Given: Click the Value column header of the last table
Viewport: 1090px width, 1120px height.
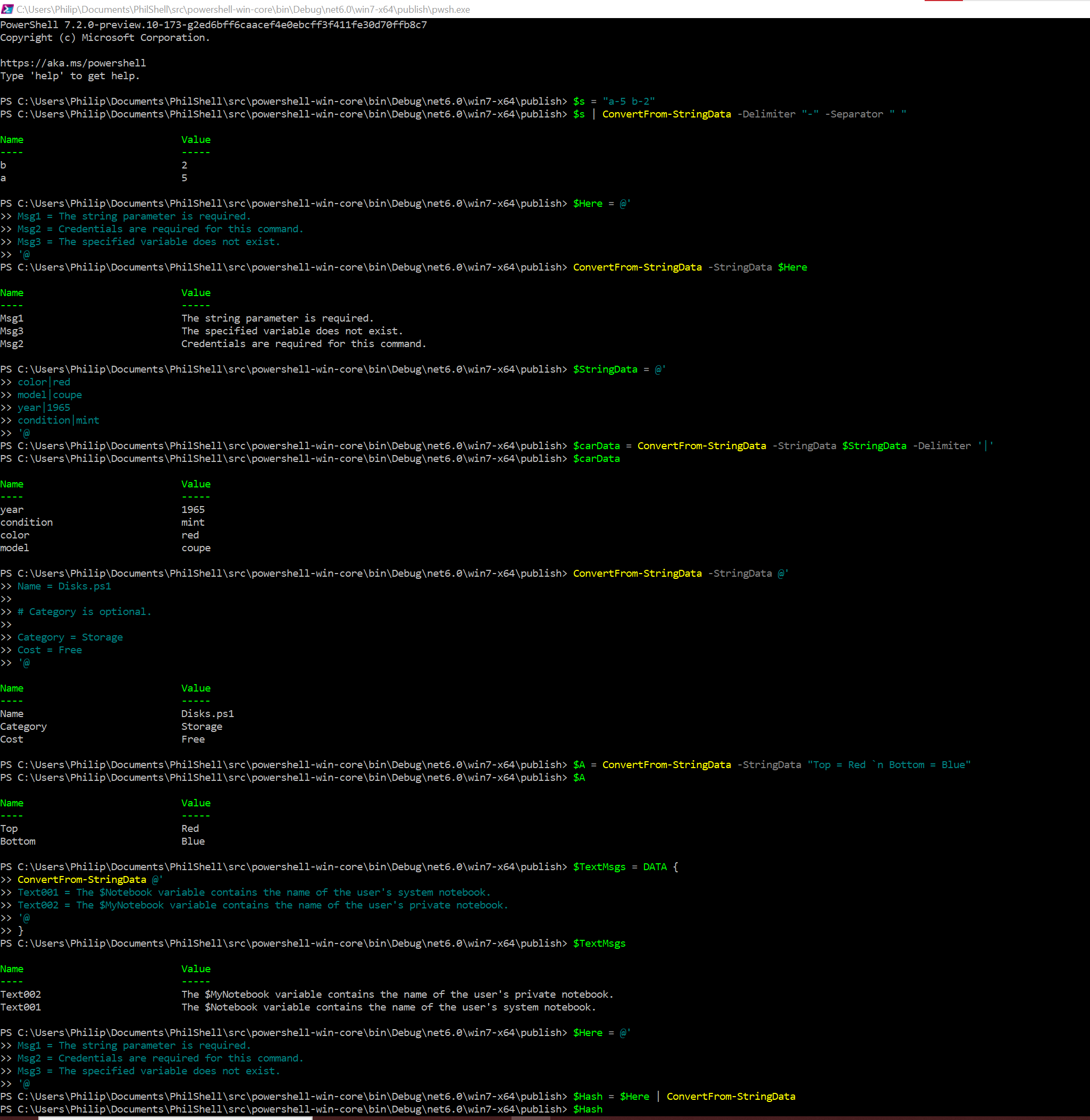Looking at the screenshot, I should coord(196,969).
